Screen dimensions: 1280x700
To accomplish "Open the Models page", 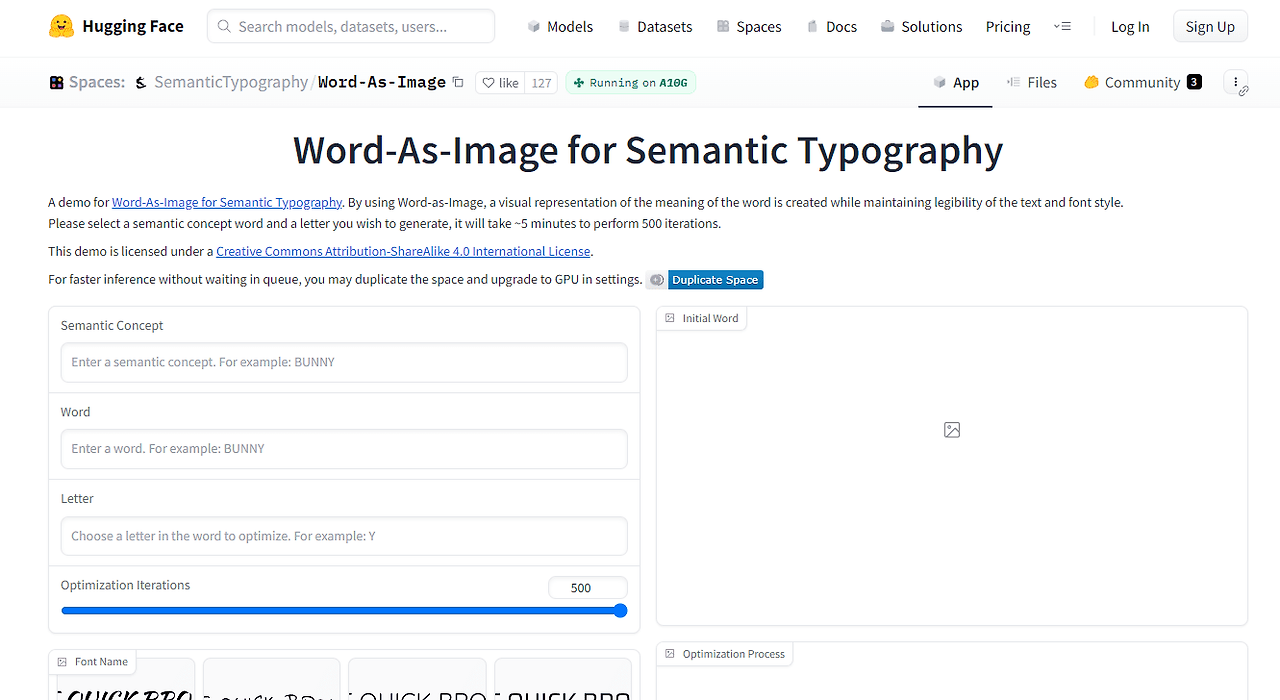I will [560, 27].
